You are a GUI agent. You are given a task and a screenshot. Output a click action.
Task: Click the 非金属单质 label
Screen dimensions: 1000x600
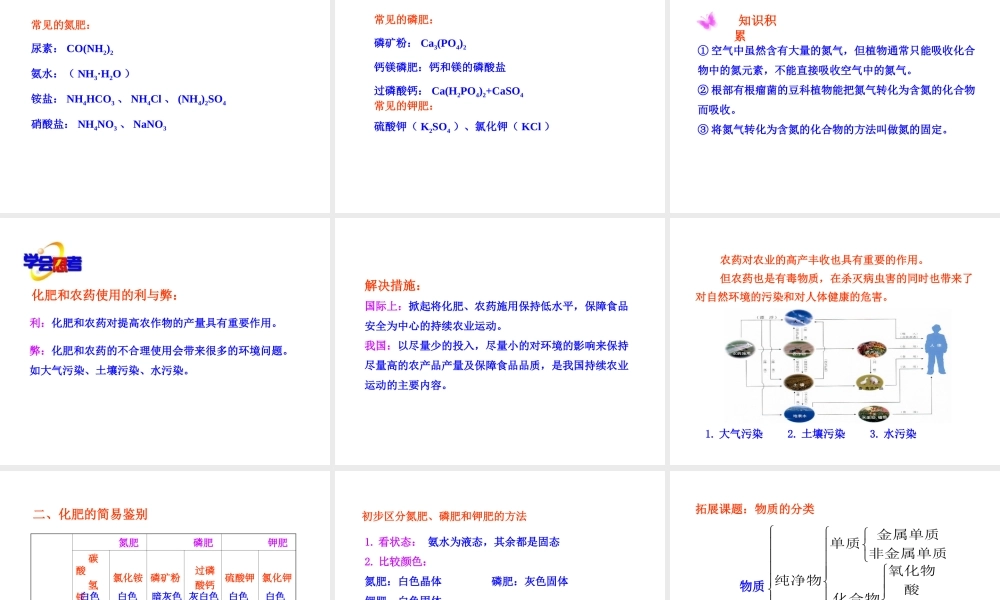(x=908, y=553)
